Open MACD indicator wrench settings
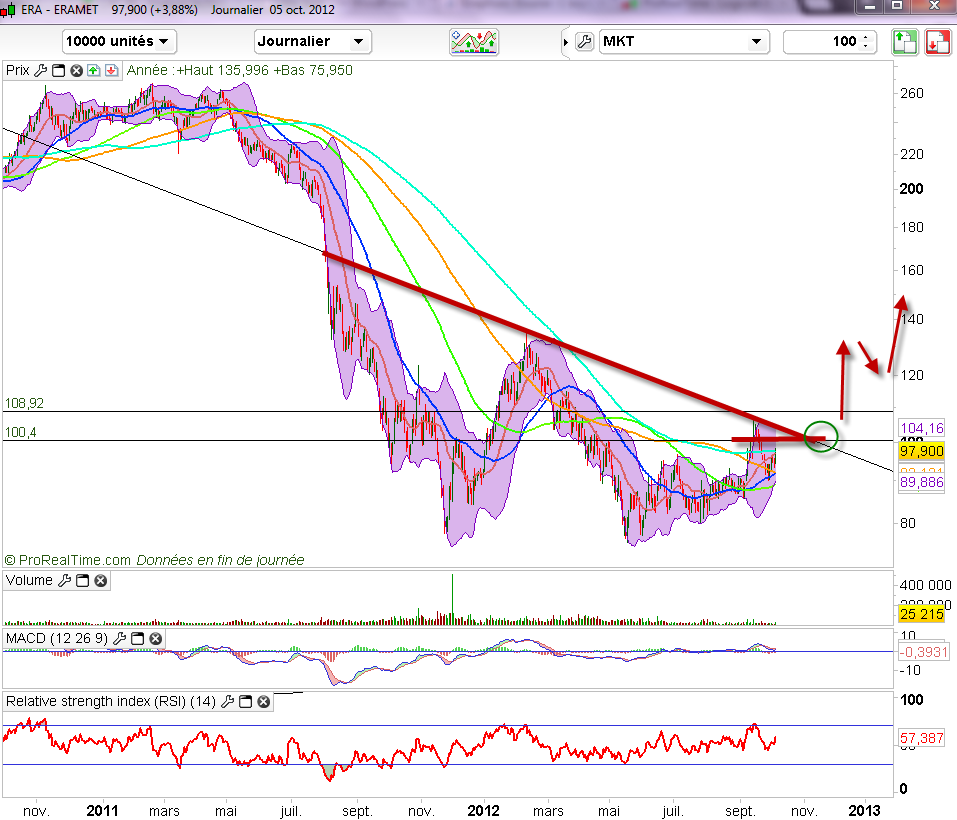 pyautogui.click(x=120, y=638)
